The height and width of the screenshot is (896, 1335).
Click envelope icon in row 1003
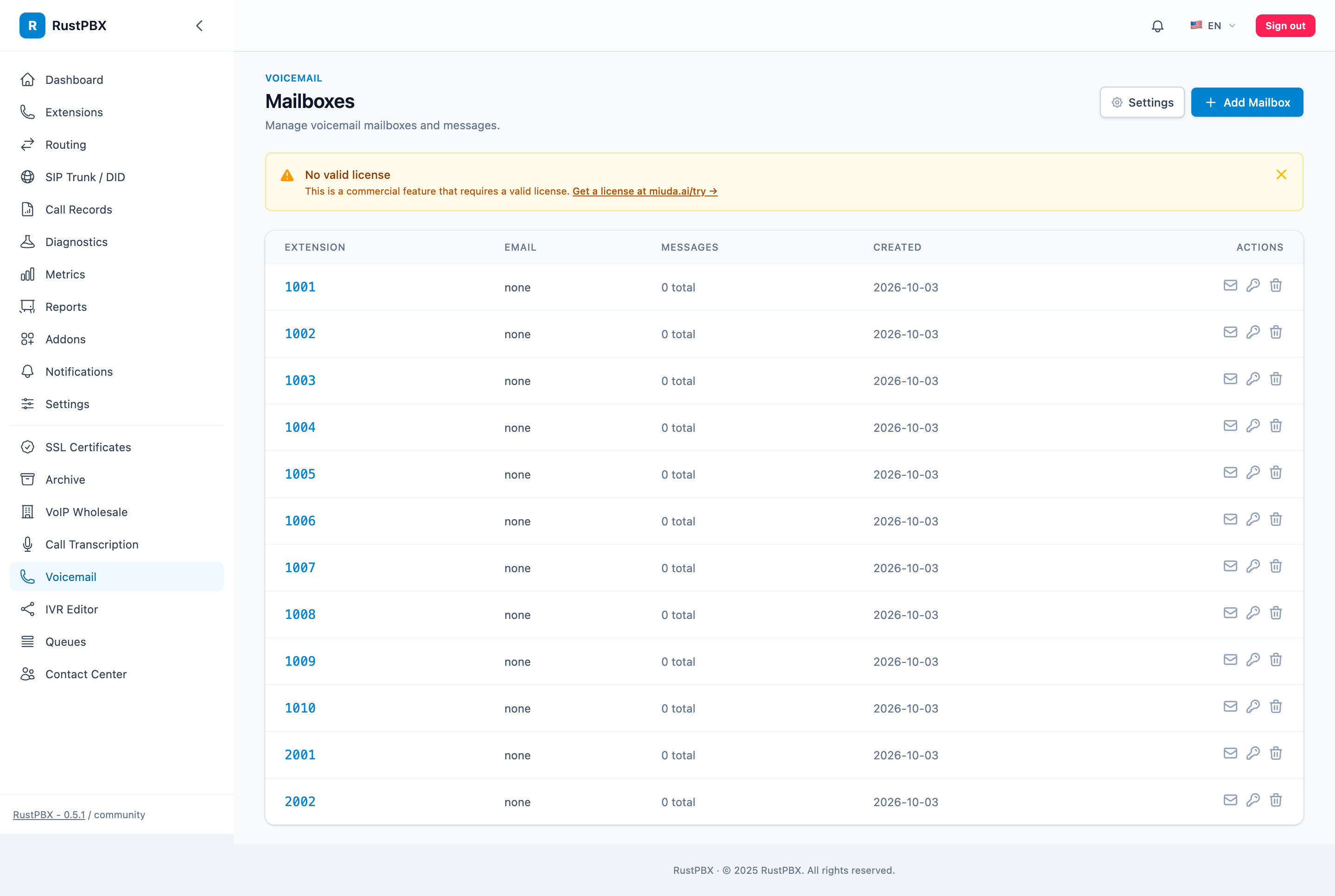coord(1230,379)
